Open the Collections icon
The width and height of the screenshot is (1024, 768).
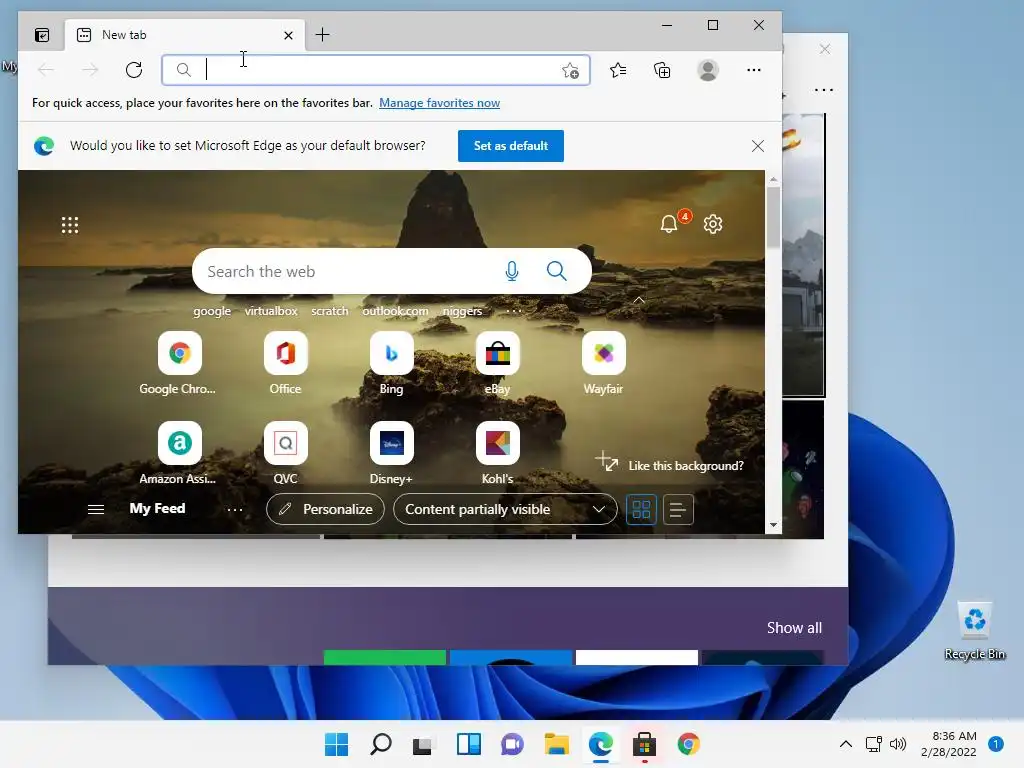tap(662, 70)
